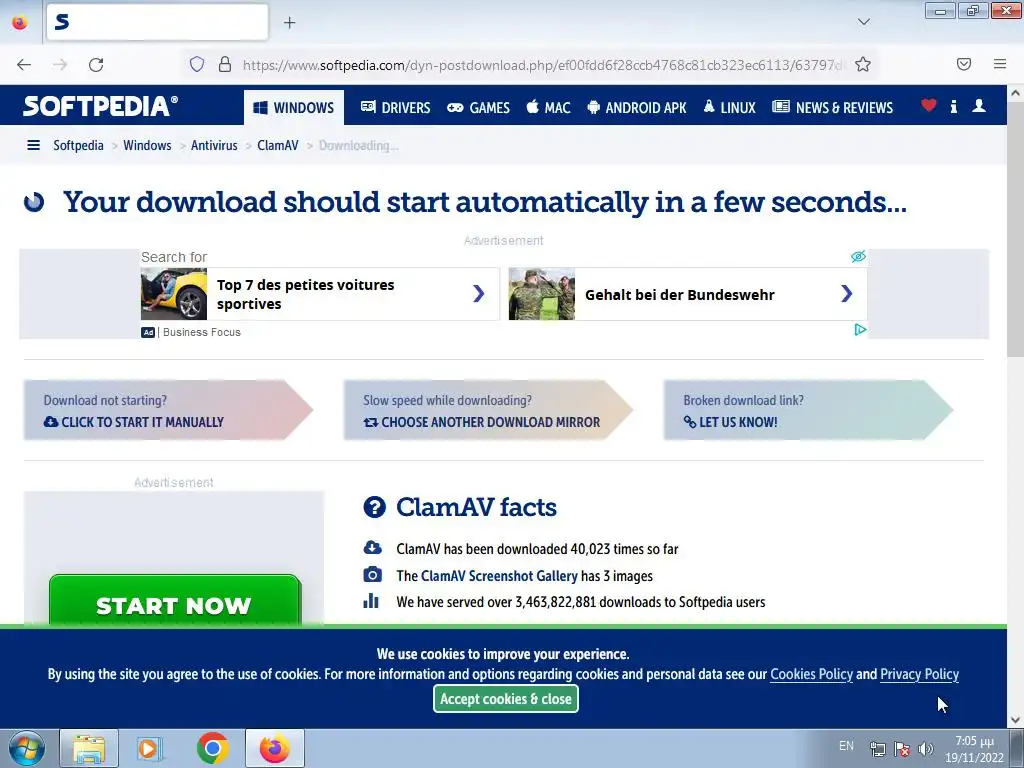Open File Explorer from the taskbar
The height and width of the screenshot is (768, 1024).
coord(89,748)
